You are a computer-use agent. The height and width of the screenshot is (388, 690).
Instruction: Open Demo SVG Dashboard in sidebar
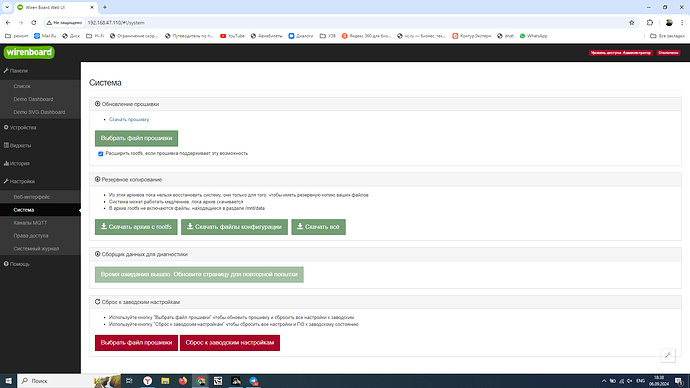point(40,112)
